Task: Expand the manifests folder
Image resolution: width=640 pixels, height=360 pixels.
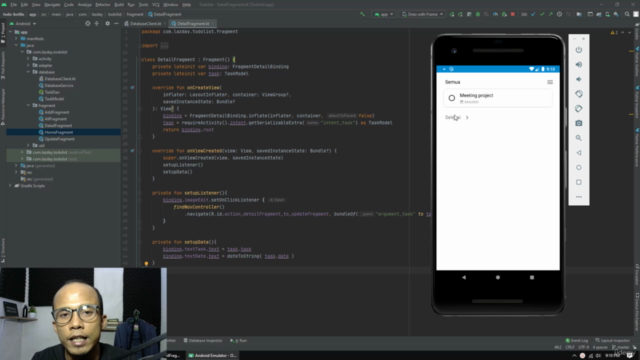Action: pos(16,39)
